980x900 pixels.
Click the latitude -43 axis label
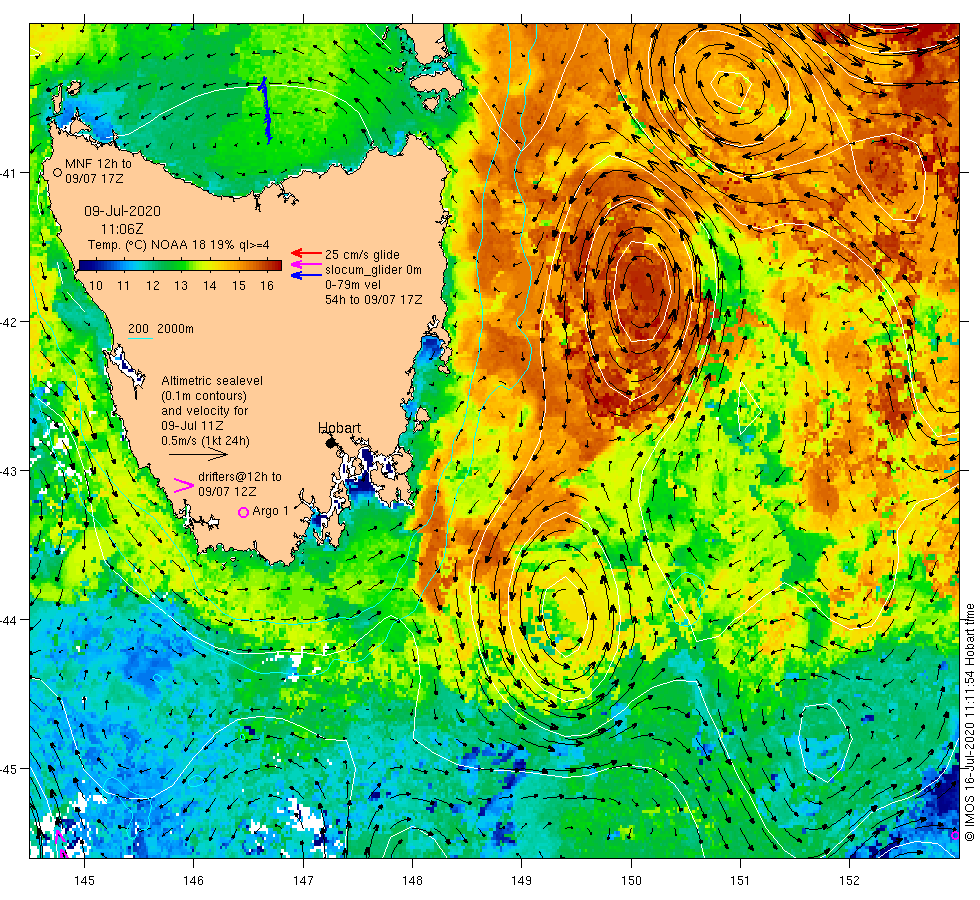[9, 471]
